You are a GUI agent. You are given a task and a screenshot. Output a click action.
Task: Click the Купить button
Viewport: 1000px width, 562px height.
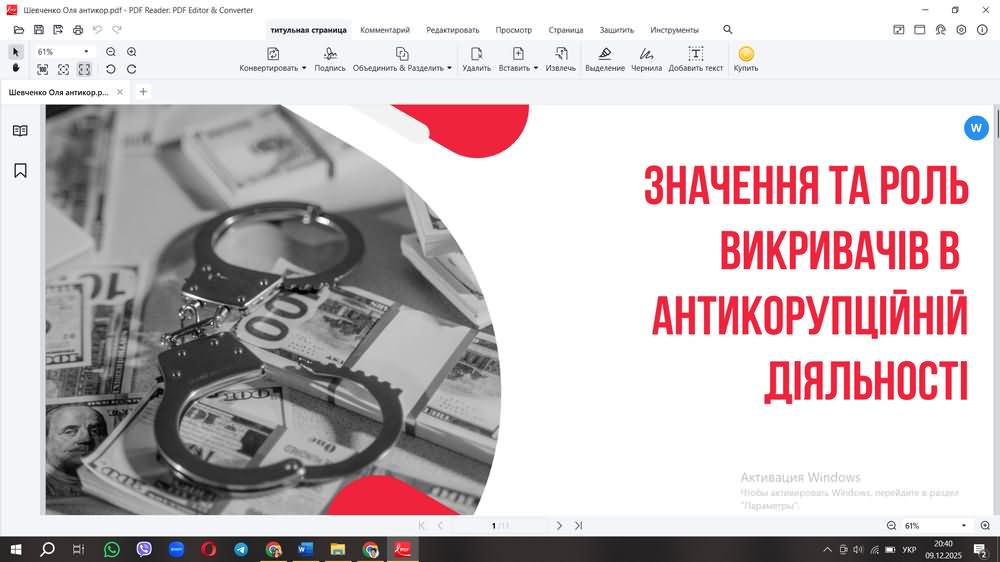[x=746, y=59]
